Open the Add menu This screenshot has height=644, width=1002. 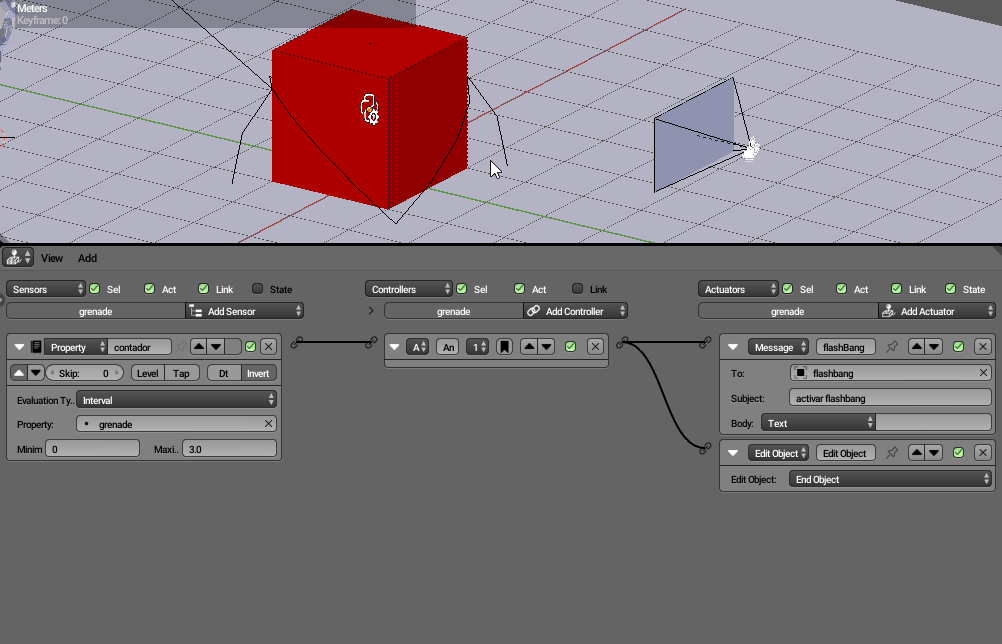coord(88,258)
